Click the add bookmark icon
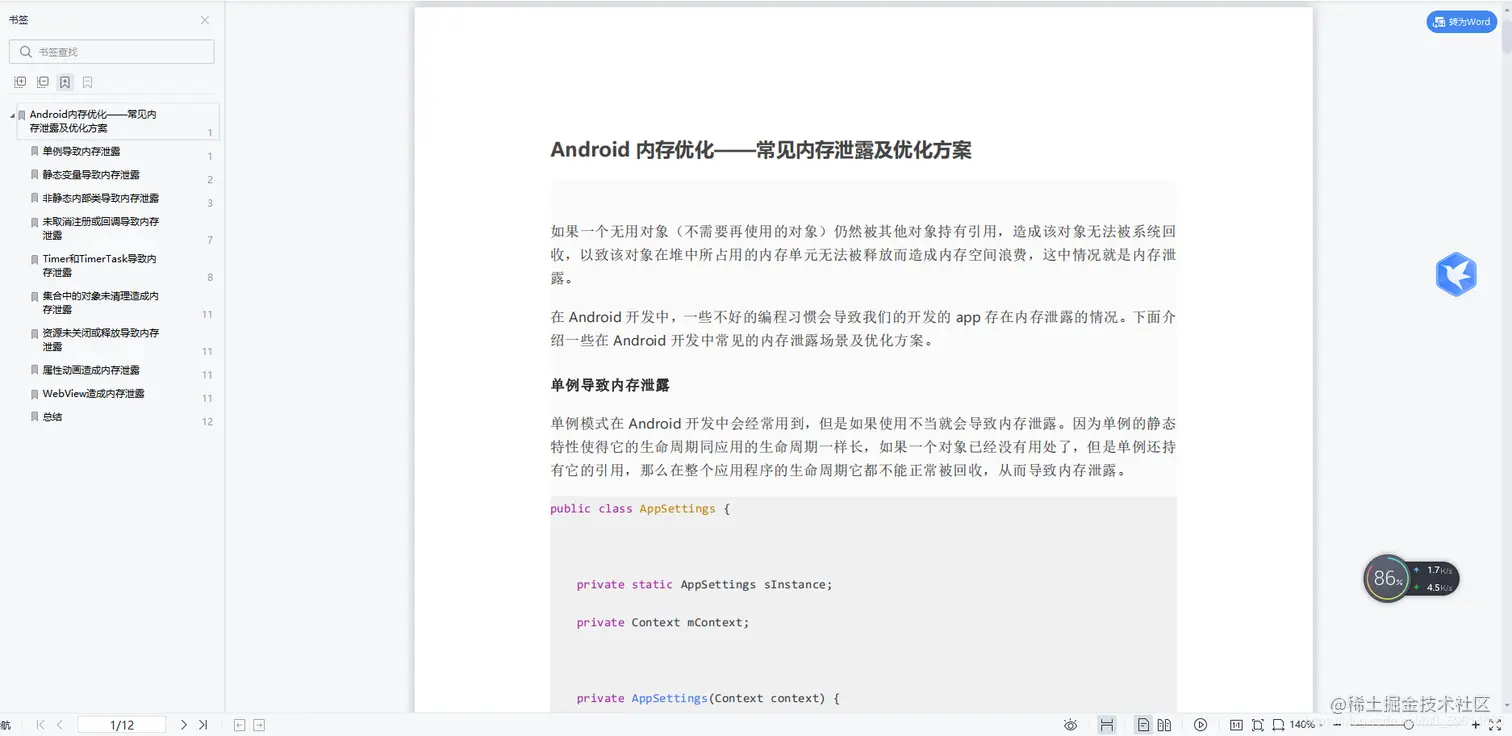The height and width of the screenshot is (736, 1512). [x=65, y=82]
